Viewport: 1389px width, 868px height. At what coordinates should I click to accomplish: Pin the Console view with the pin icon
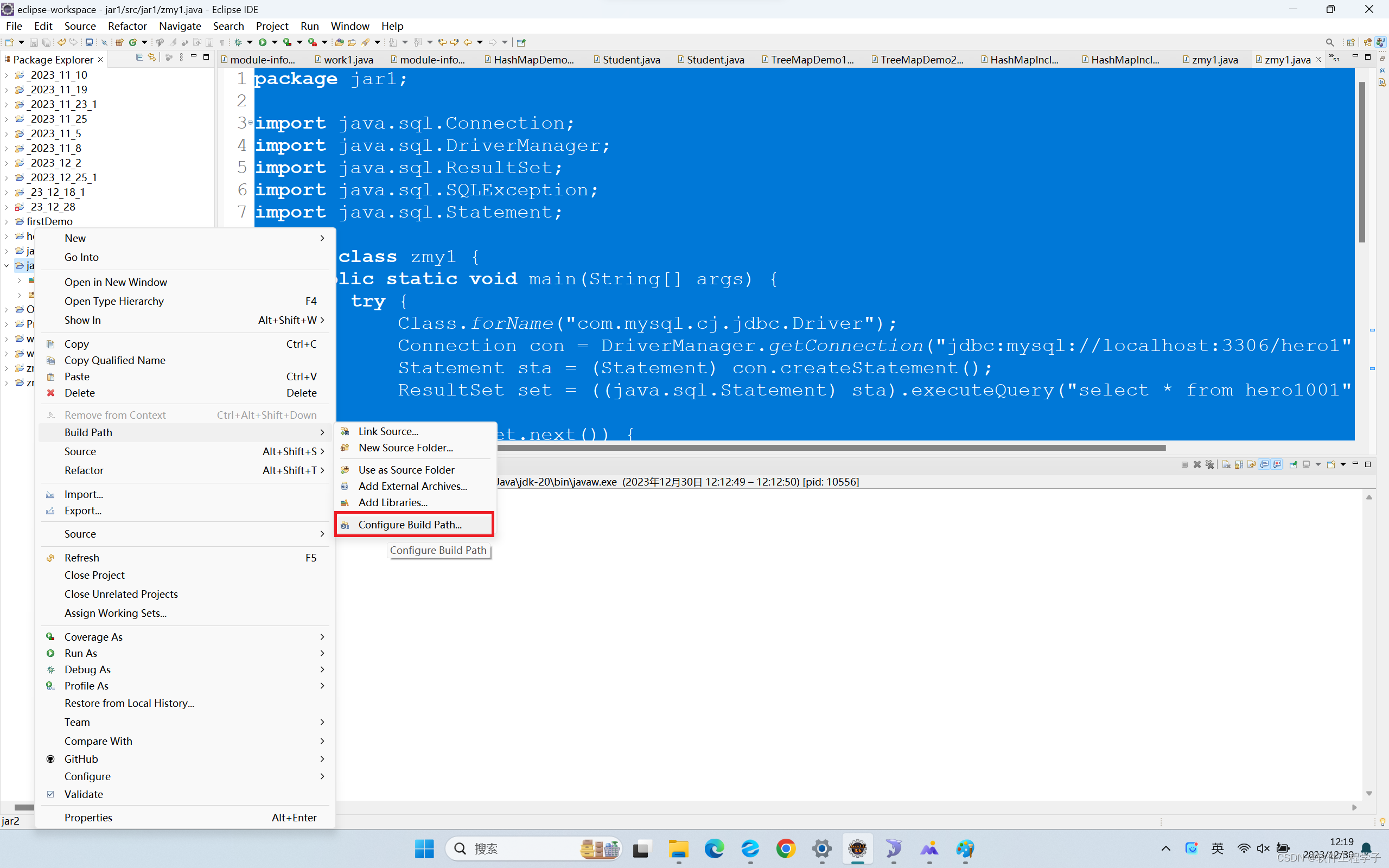tap(1293, 465)
